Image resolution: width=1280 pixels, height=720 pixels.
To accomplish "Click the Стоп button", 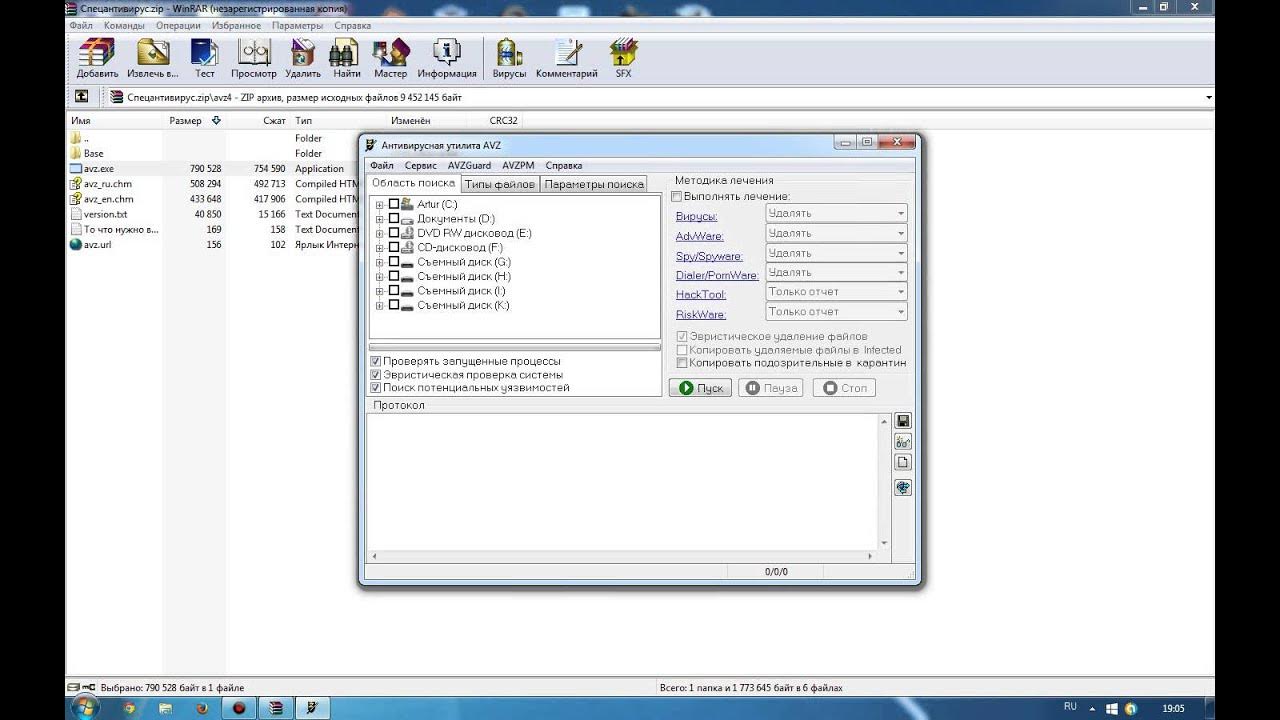I will click(844, 388).
